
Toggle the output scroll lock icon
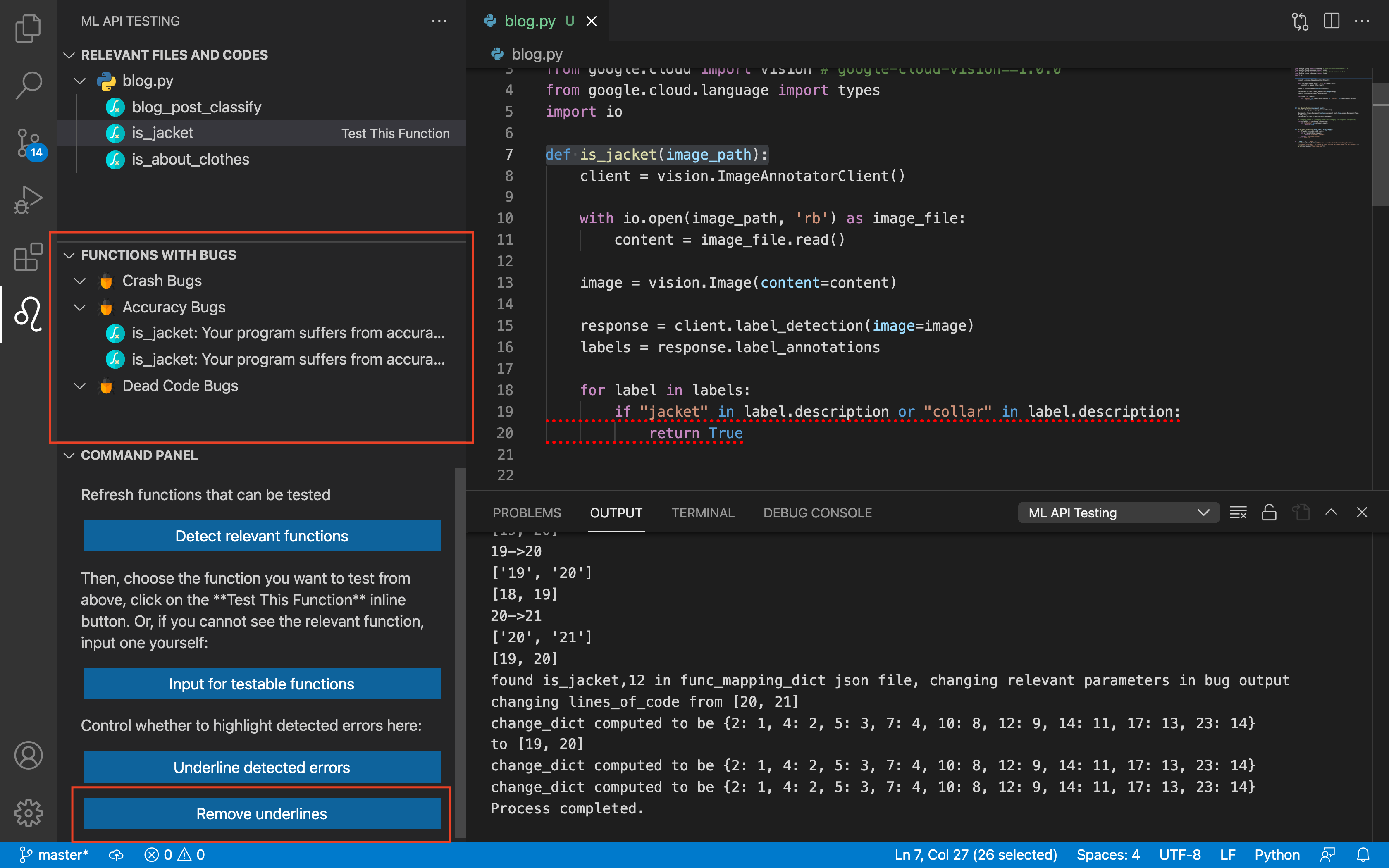(1269, 512)
